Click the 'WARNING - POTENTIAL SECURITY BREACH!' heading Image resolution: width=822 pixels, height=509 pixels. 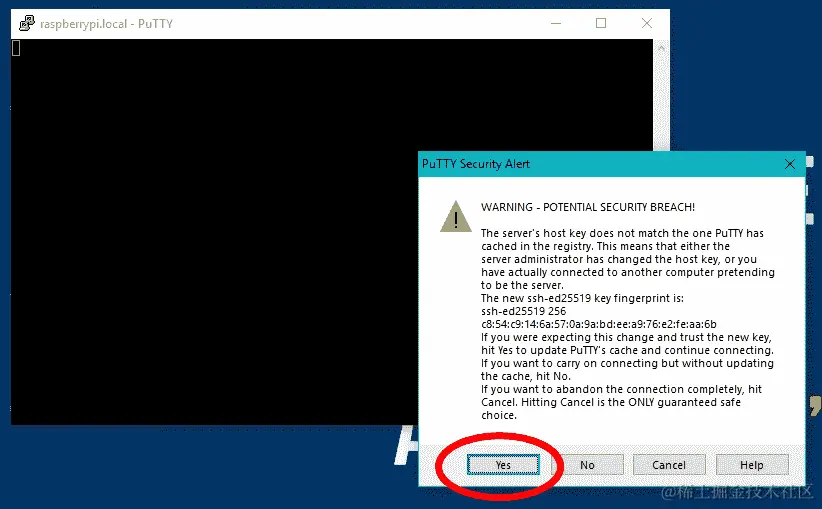coord(588,207)
